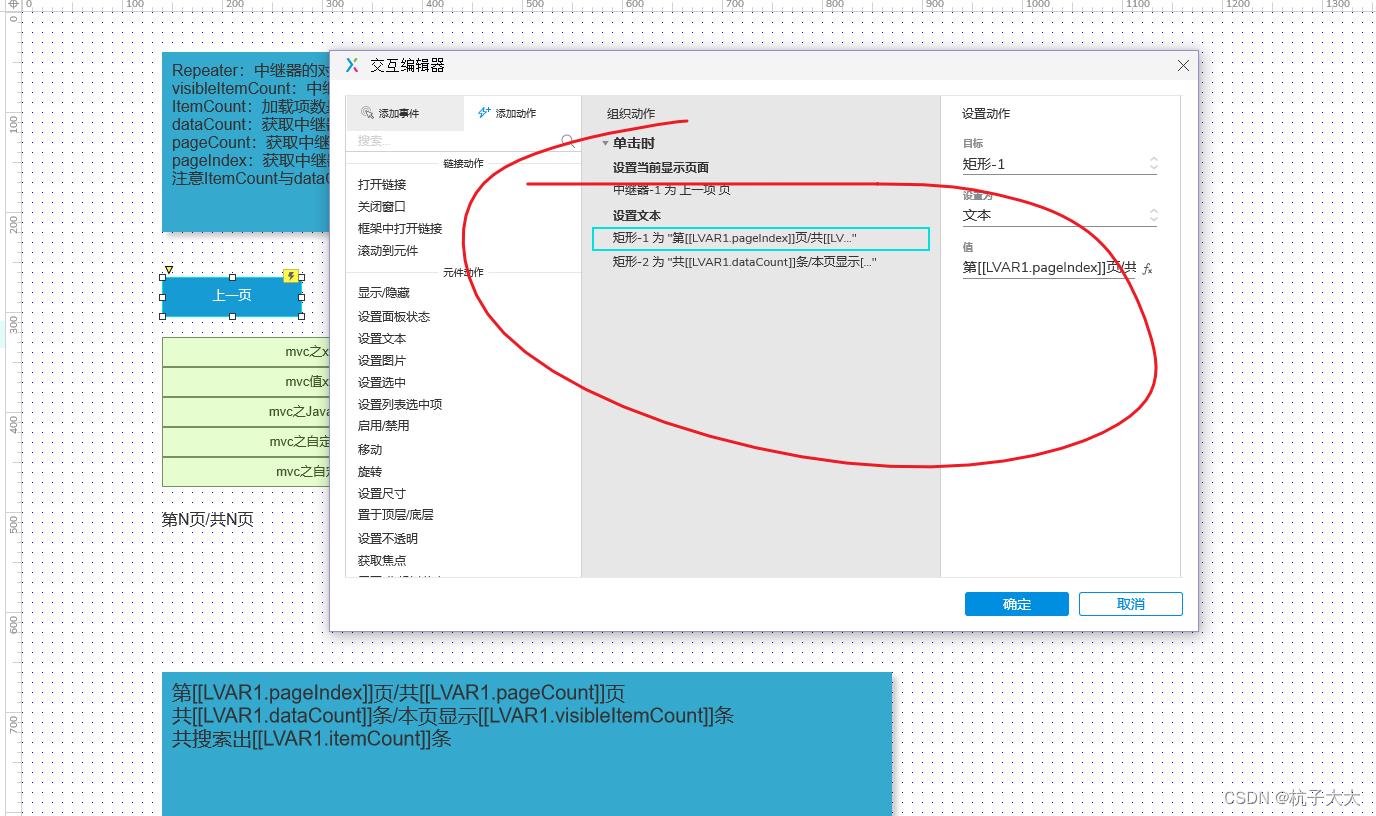Image resolution: width=1376 pixels, height=816 pixels.
Task: Close the 交互编辑器 dialog with the X
Action: tap(1183, 65)
